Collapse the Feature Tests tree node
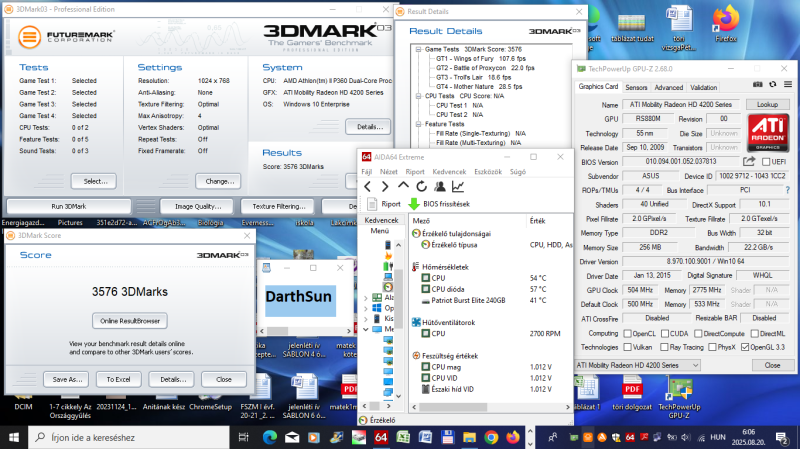The width and height of the screenshot is (800, 449). [418, 124]
